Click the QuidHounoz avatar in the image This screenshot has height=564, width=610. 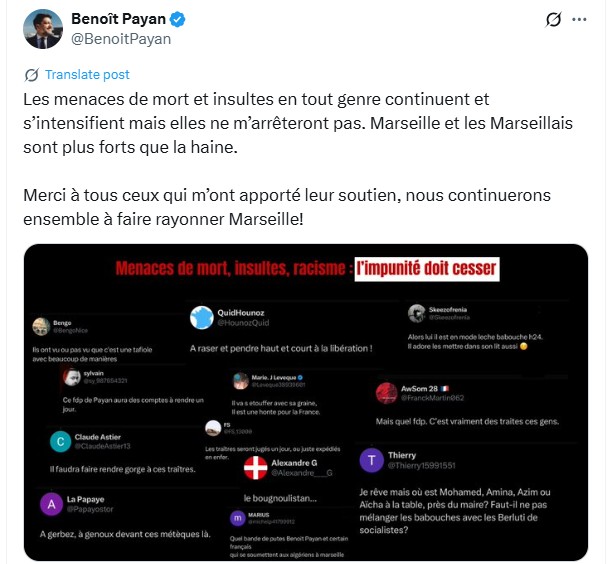pos(201,318)
